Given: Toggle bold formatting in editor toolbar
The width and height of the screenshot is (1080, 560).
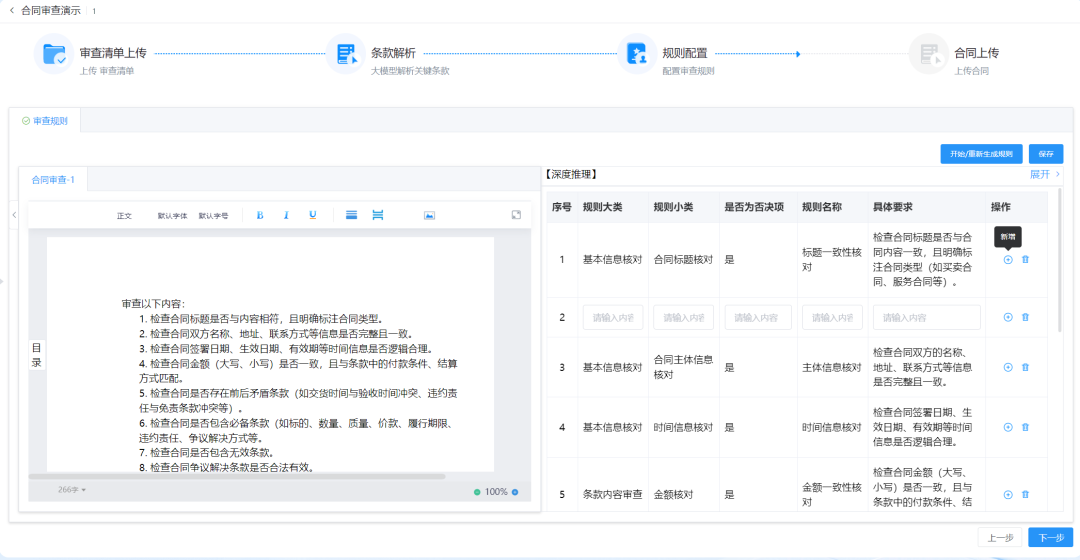Looking at the screenshot, I should point(260,215).
